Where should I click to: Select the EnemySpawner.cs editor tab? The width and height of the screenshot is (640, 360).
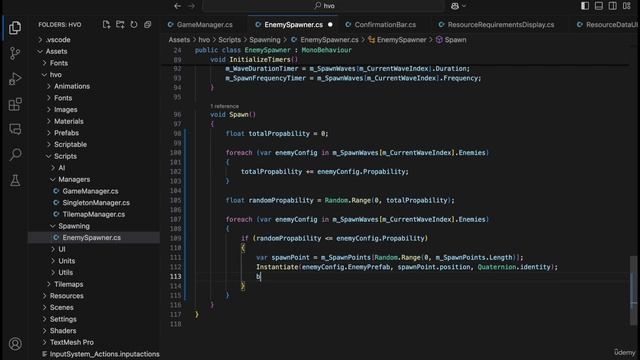[293, 24]
